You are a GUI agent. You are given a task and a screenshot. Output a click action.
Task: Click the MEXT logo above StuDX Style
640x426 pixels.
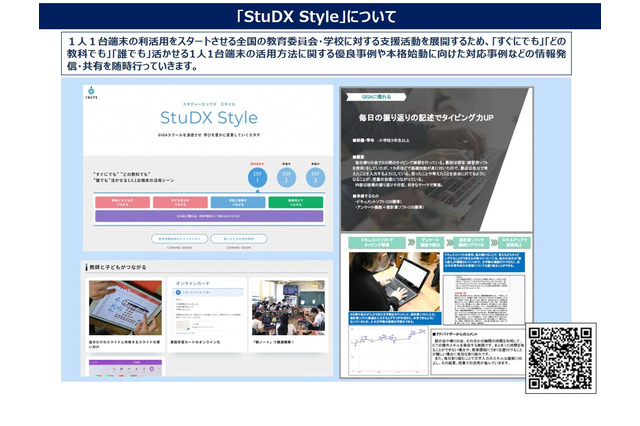(91, 93)
